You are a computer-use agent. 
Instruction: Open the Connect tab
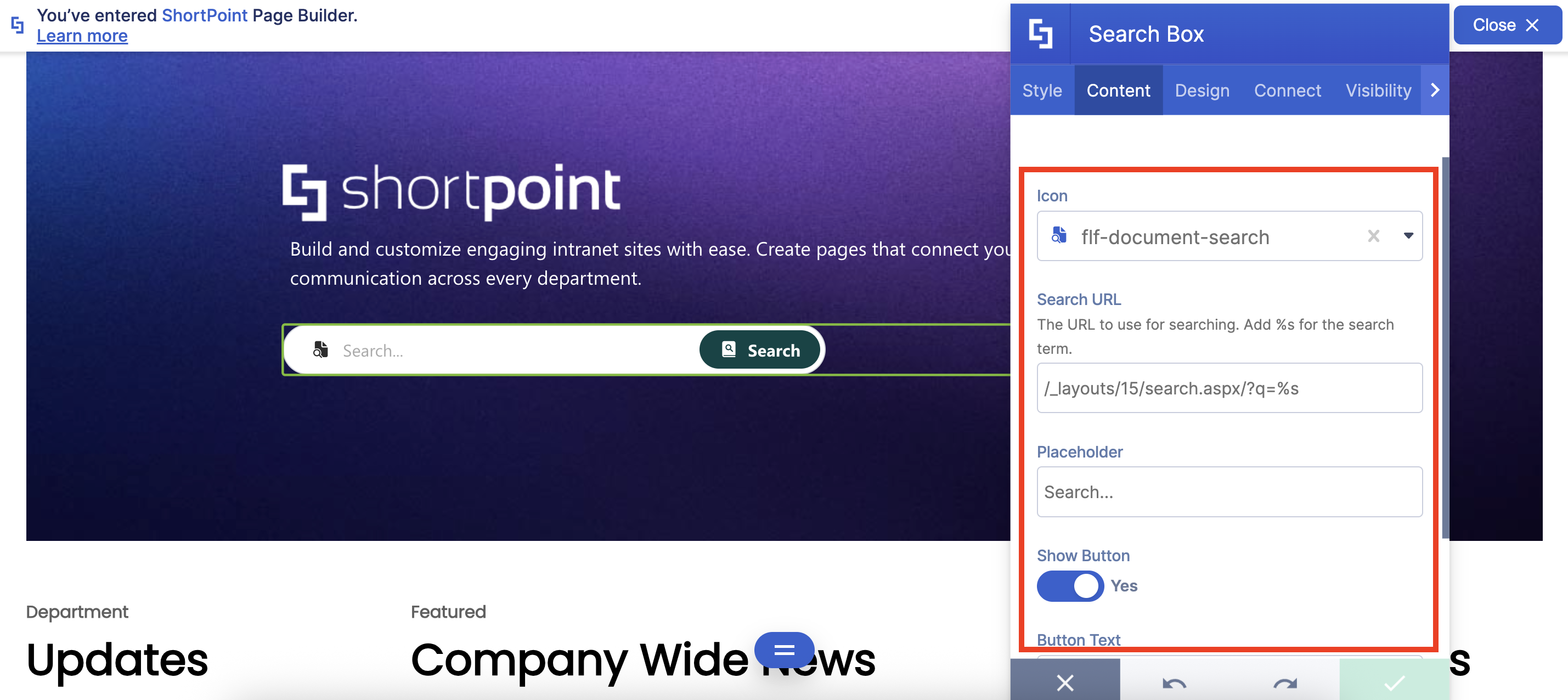point(1287,90)
